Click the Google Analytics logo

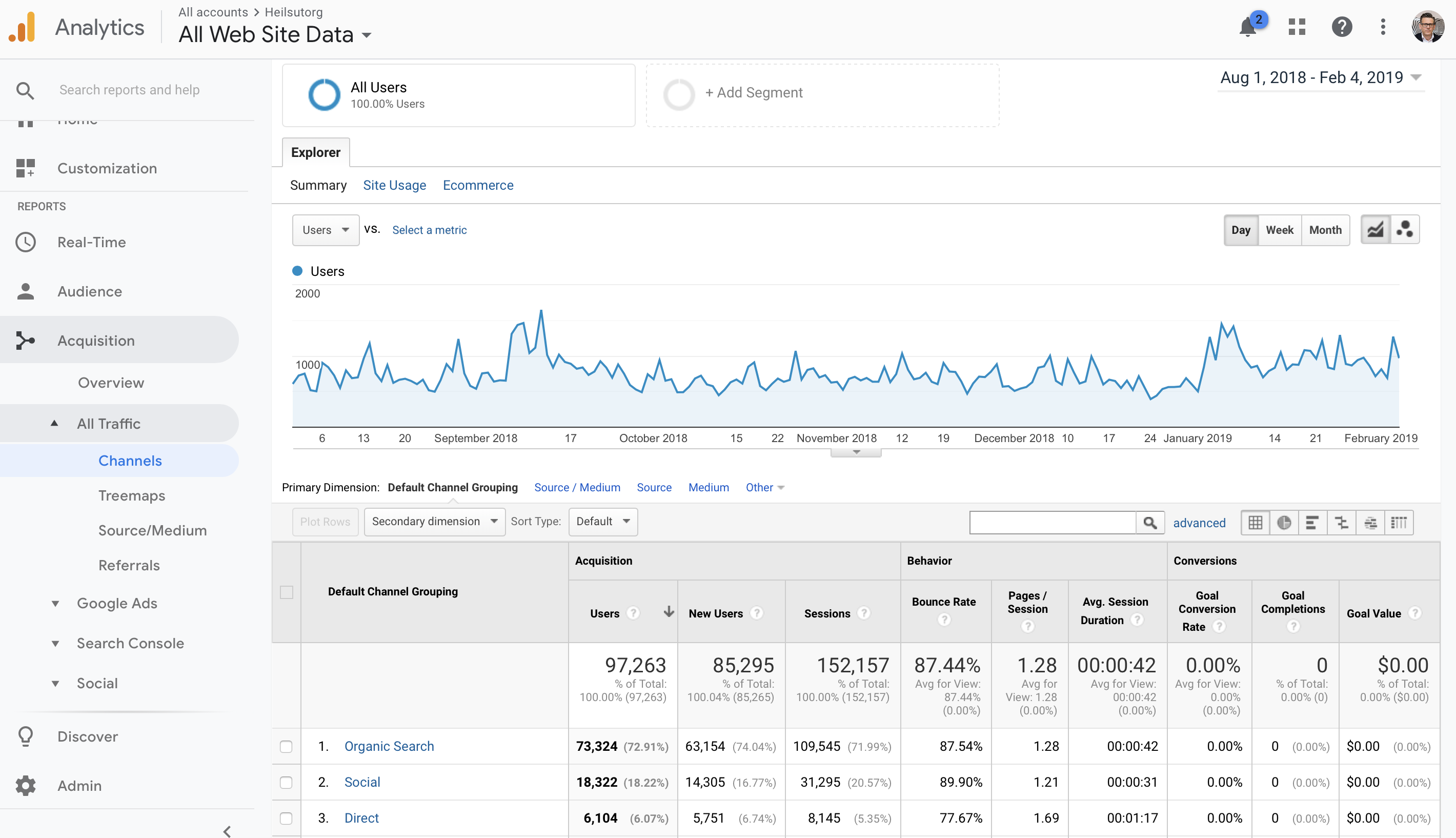[x=23, y=27]
